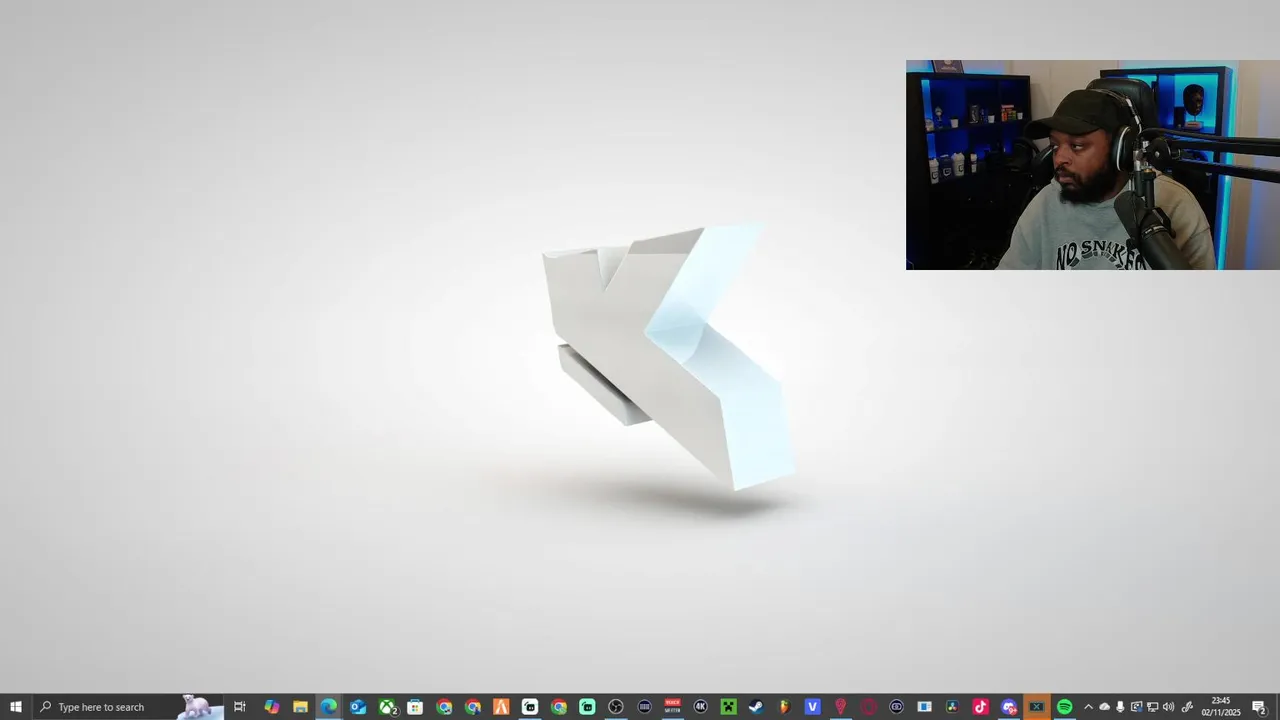Open the notification center icon
This screenshot has width=1280, height=720.
1259,707
